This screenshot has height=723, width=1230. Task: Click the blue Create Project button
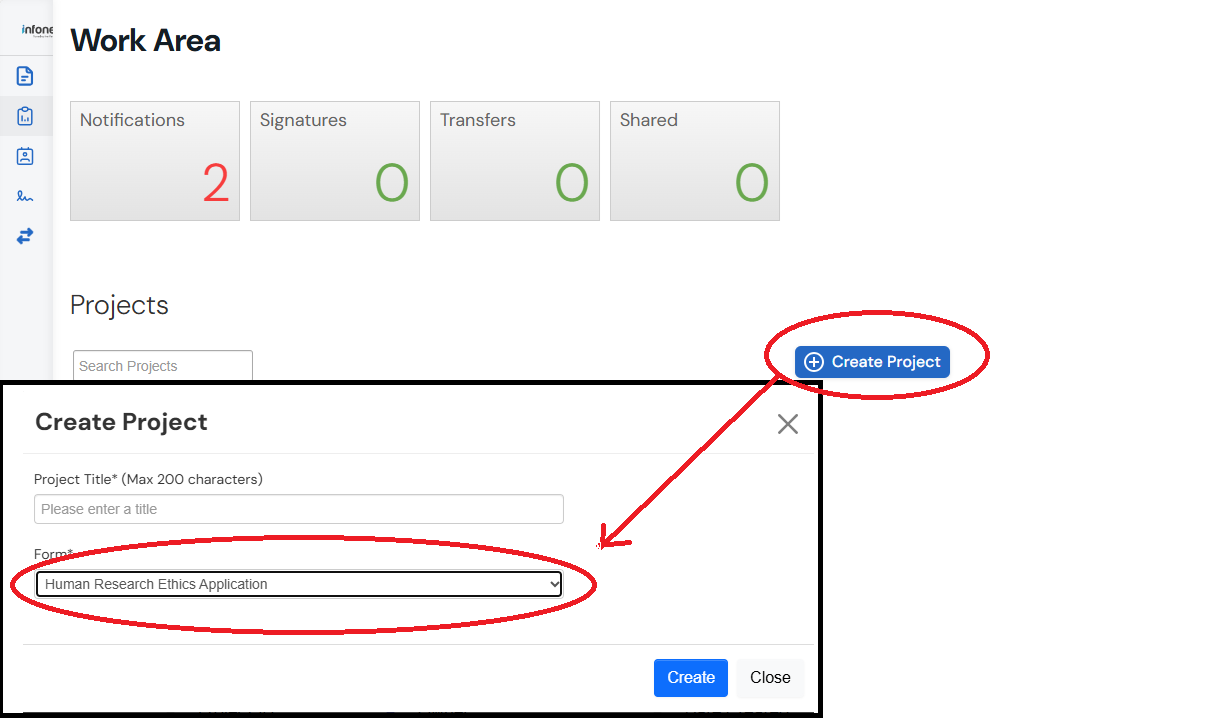click(872, 362)
